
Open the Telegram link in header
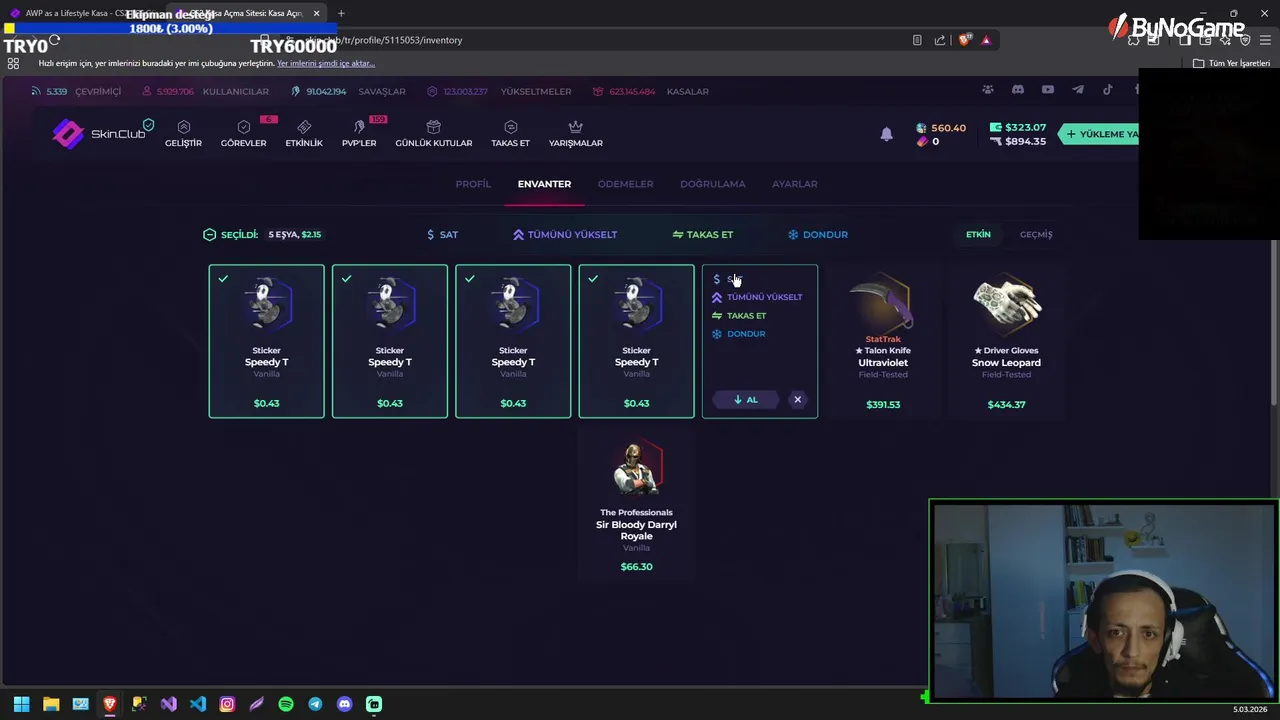pos(1078,90)
